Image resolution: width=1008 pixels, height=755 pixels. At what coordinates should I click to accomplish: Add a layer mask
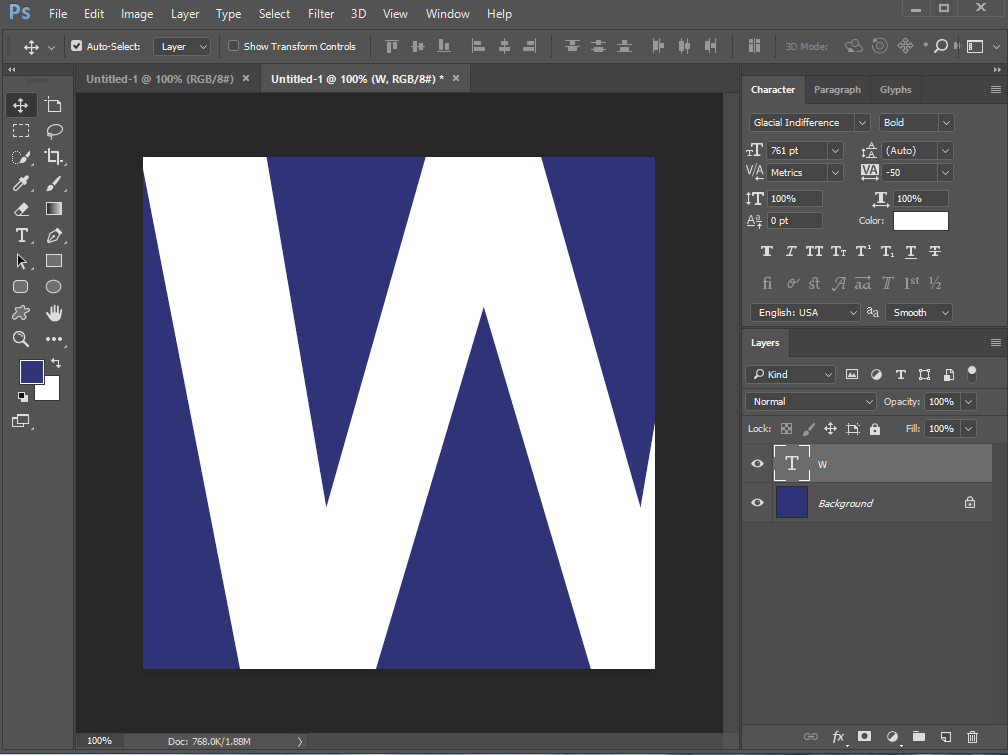(x=865, y=736)
